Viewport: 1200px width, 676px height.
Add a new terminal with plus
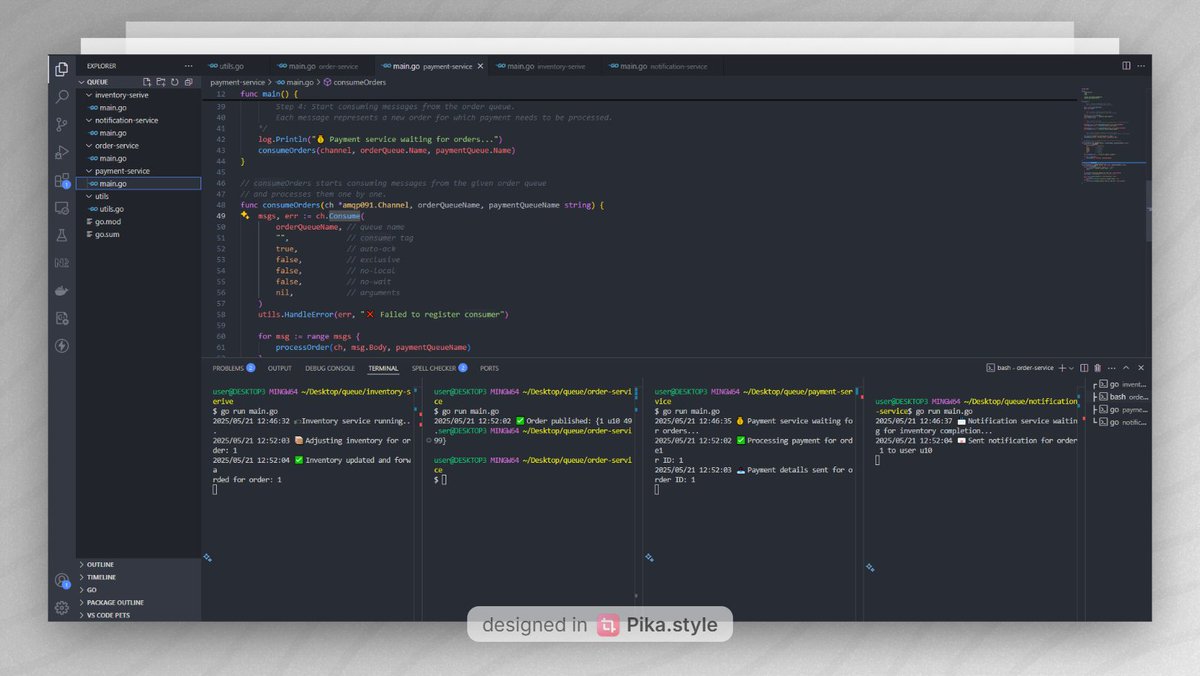point(1062,368)
